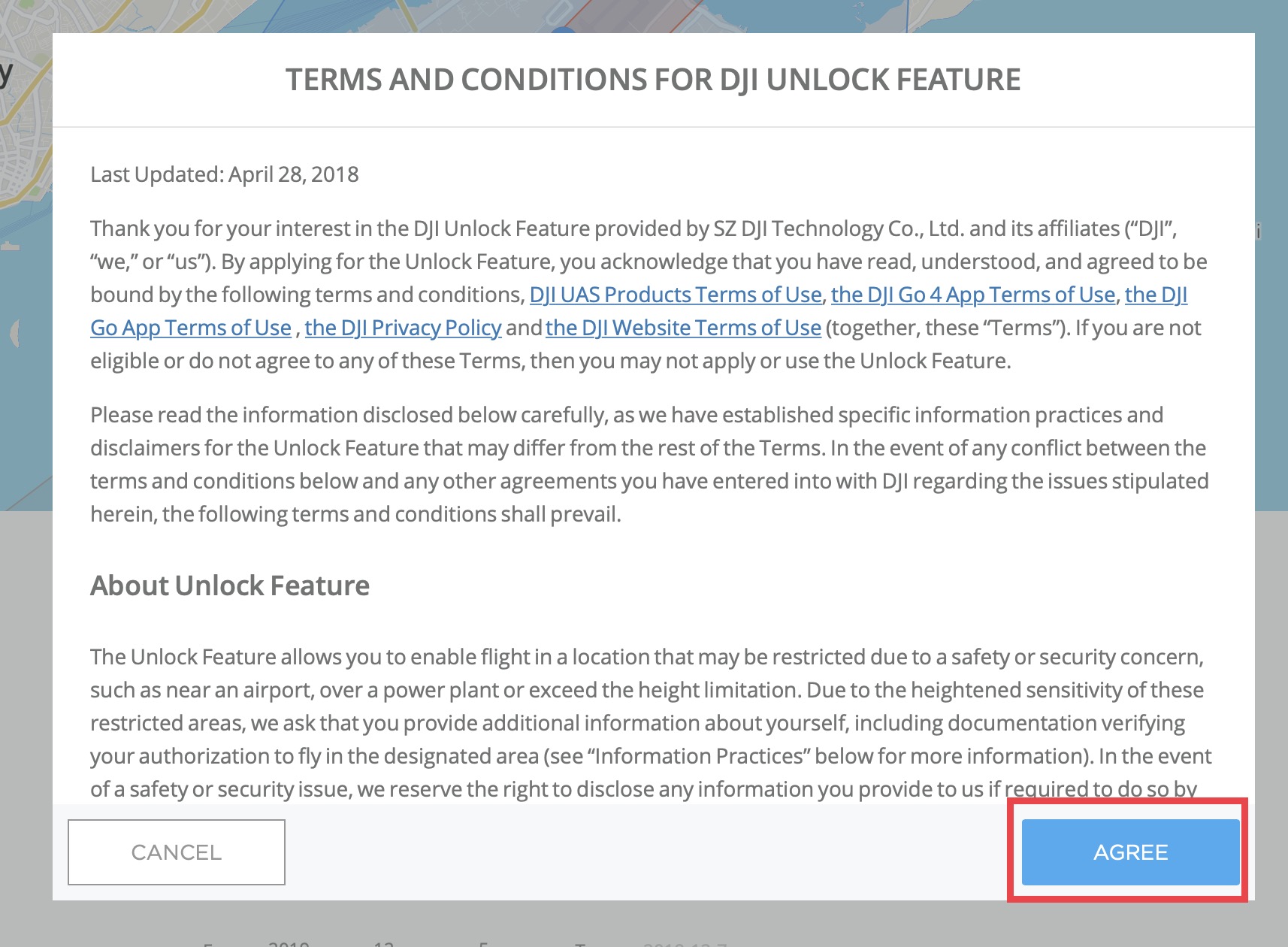Open the DJI Go 4 App Terms link
The image size is (1288, 947).
tap(972, 295)
